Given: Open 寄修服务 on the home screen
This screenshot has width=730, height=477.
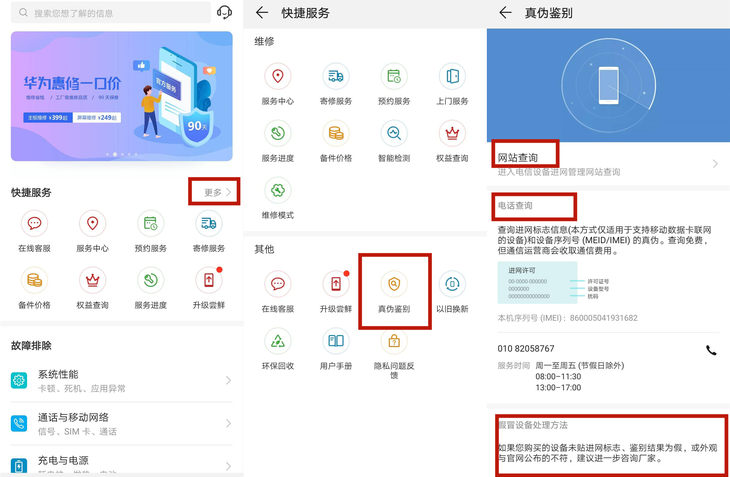Looking at the screenshot, I should click(209, 231).
